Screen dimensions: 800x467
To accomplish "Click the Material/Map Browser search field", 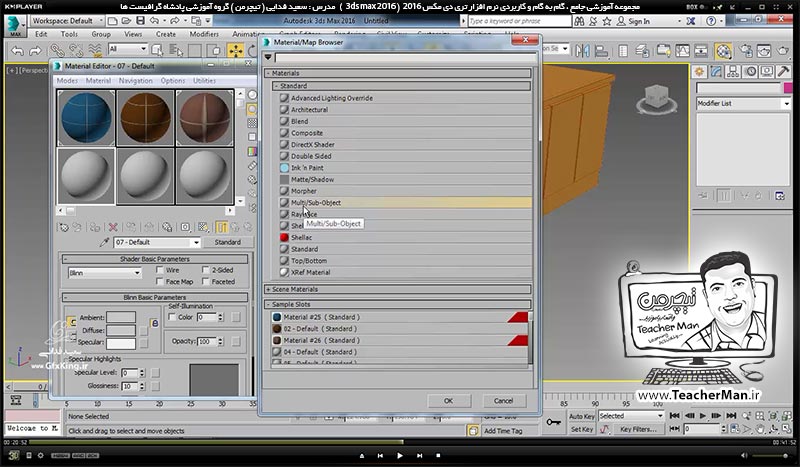I will [406, 57].
